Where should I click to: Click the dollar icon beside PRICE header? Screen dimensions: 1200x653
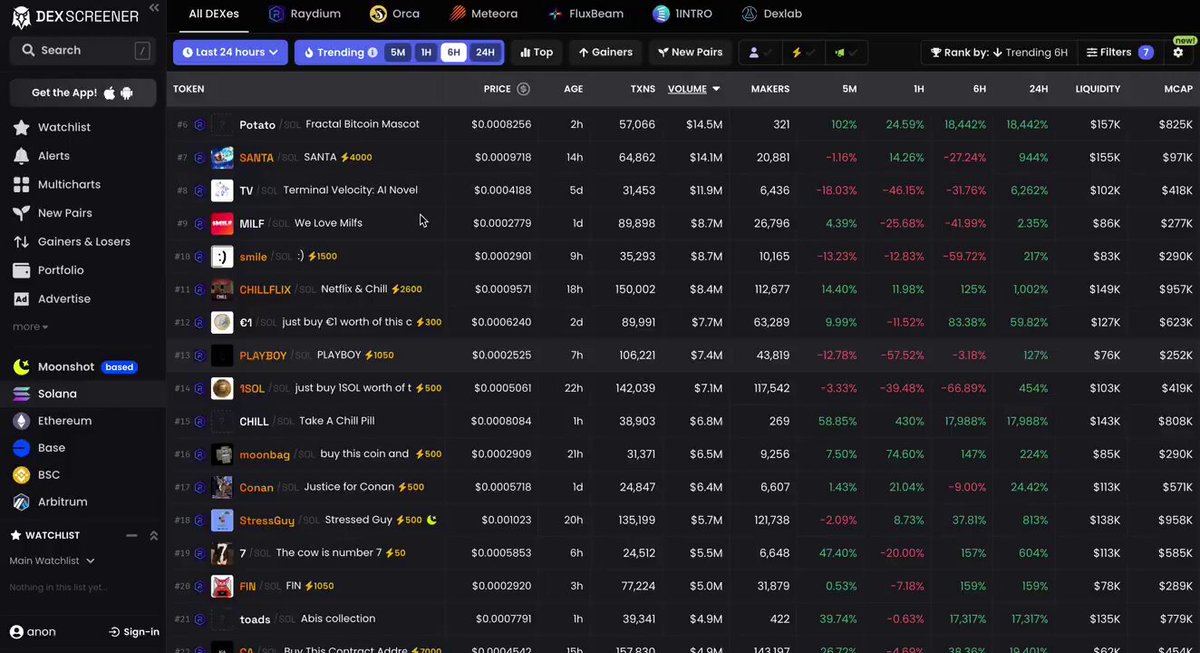tap(523, 89)
